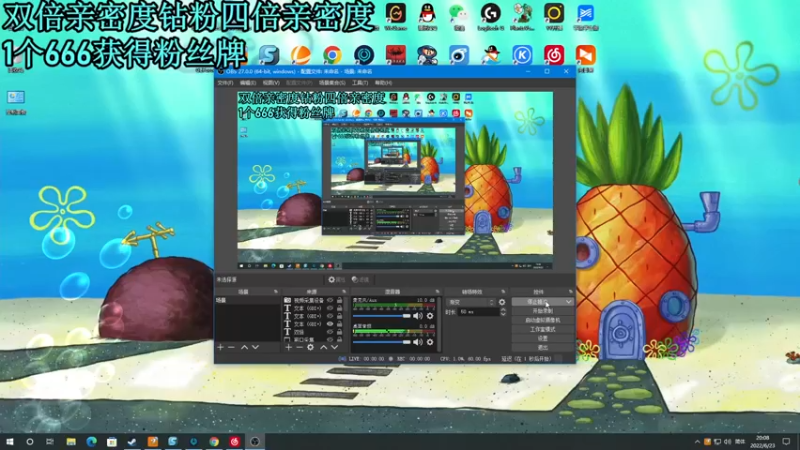Open the Logitech G HUB desktop shortcut
Screen dimensions: 800x450
click(490, 14)
